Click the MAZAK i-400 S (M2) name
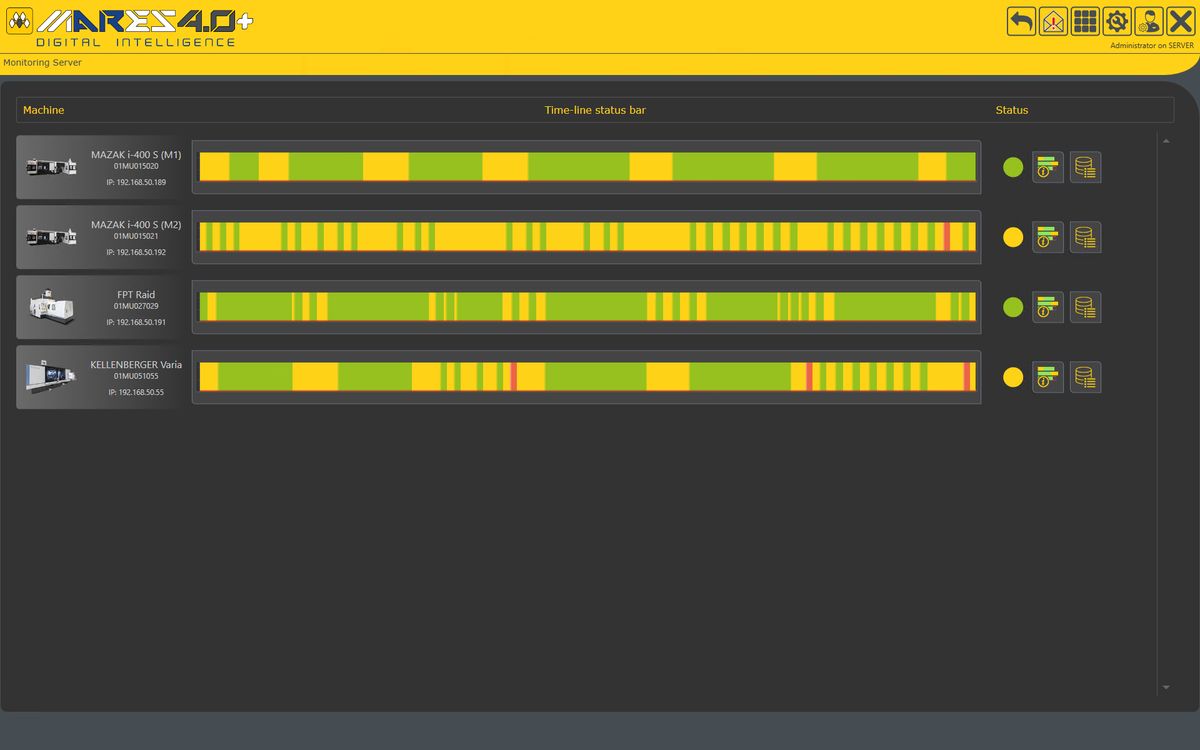Viewport: 1200px width, 750px height. (x=136, y=225)
